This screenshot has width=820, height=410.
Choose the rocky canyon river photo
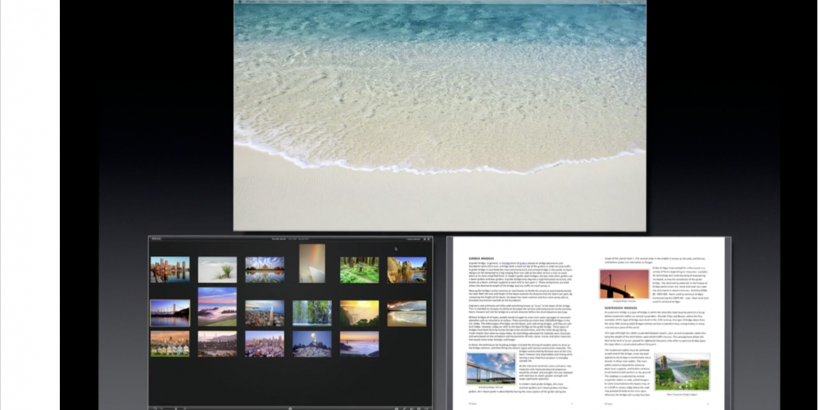coord(407,269)
